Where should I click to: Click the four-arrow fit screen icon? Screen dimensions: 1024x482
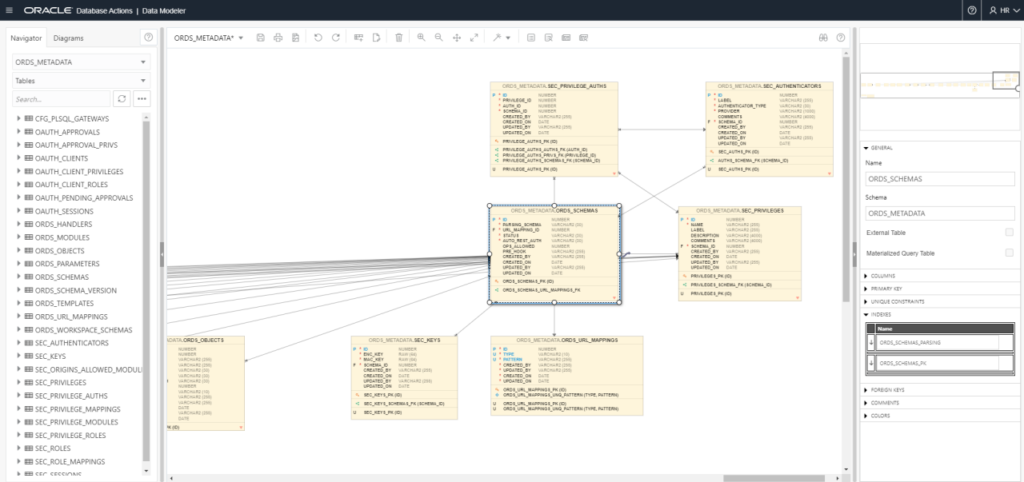456,38
